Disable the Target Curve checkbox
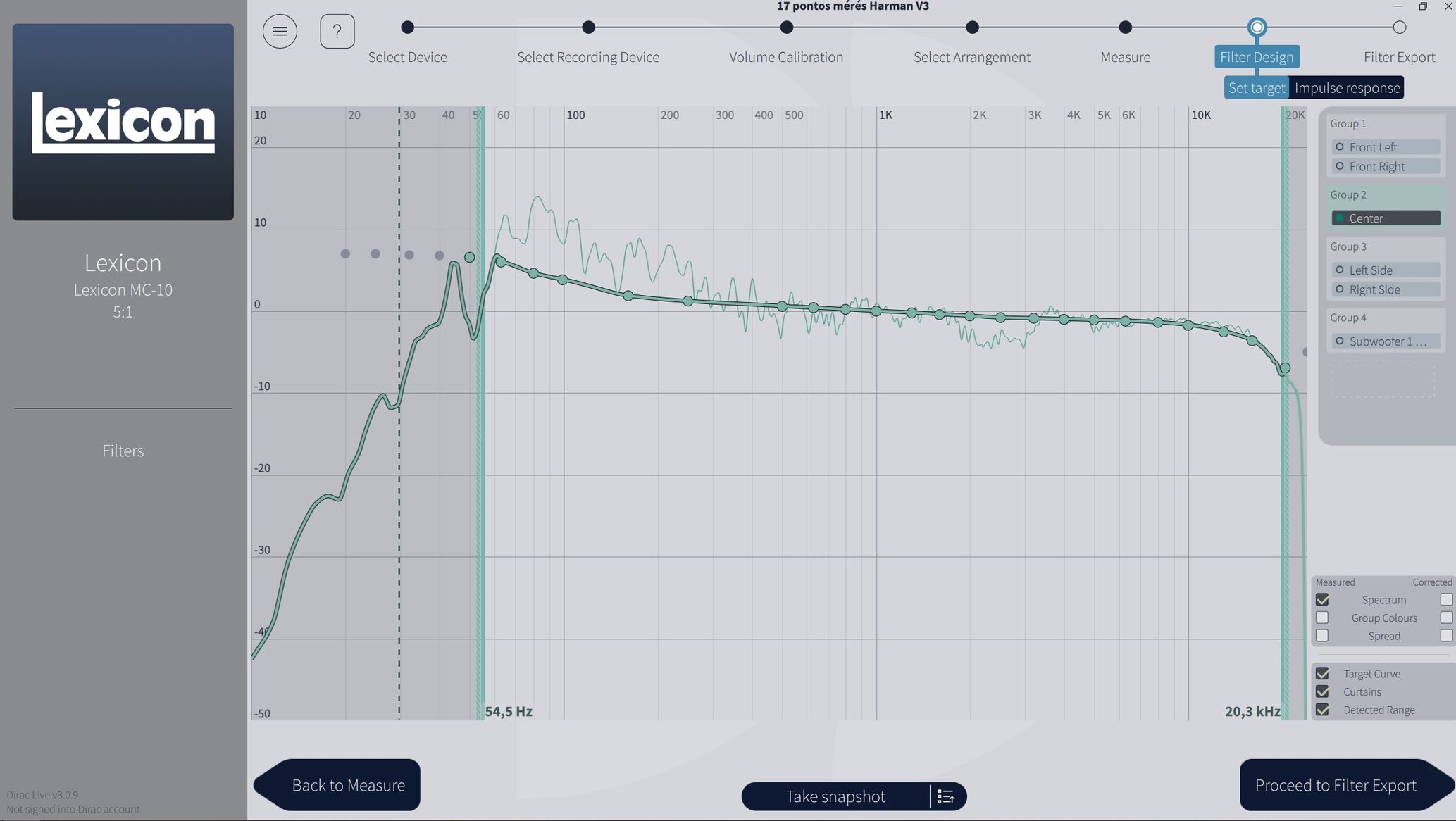Image resolution: width=1456 pixels, height=821 pixels. click(x=1322, y=674)
